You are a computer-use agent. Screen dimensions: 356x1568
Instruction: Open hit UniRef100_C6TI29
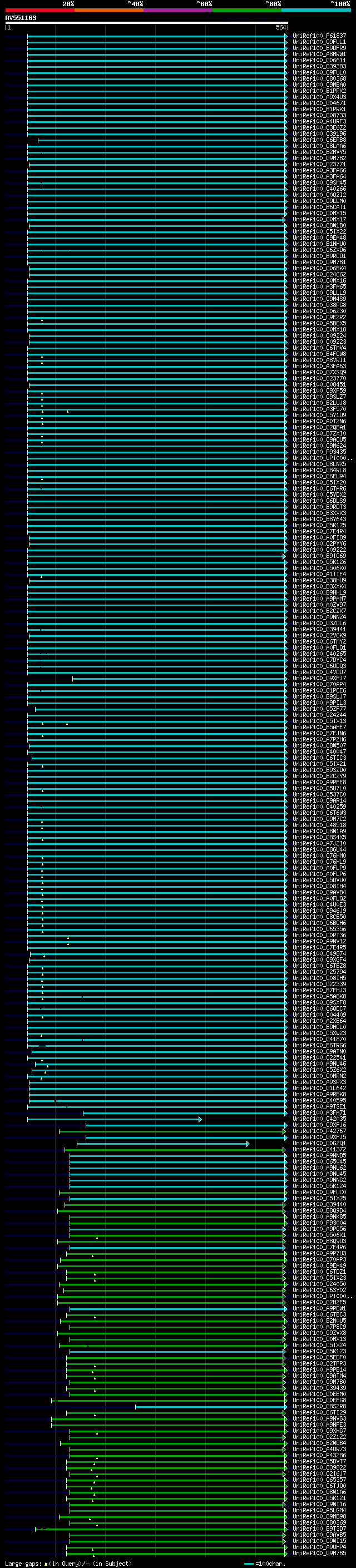[x=319, y=1412]
